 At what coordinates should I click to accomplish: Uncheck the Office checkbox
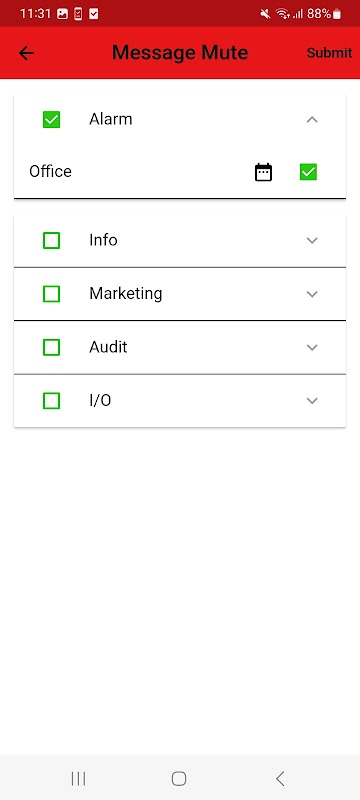coord(308,172)
